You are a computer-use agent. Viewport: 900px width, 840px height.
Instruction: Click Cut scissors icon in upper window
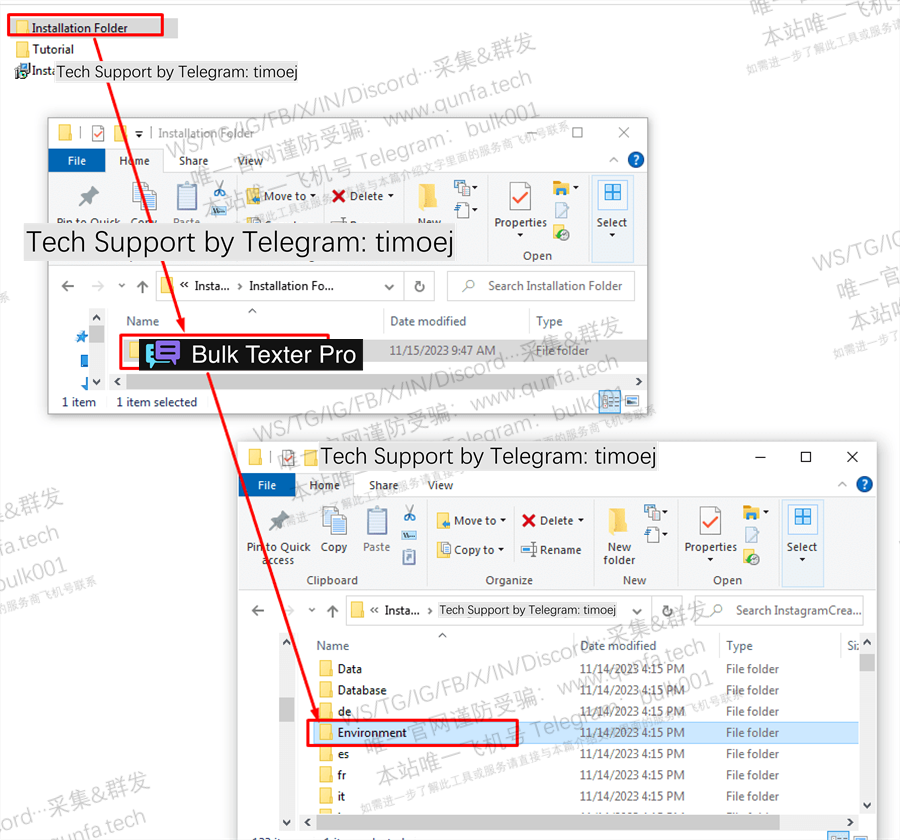219,189
